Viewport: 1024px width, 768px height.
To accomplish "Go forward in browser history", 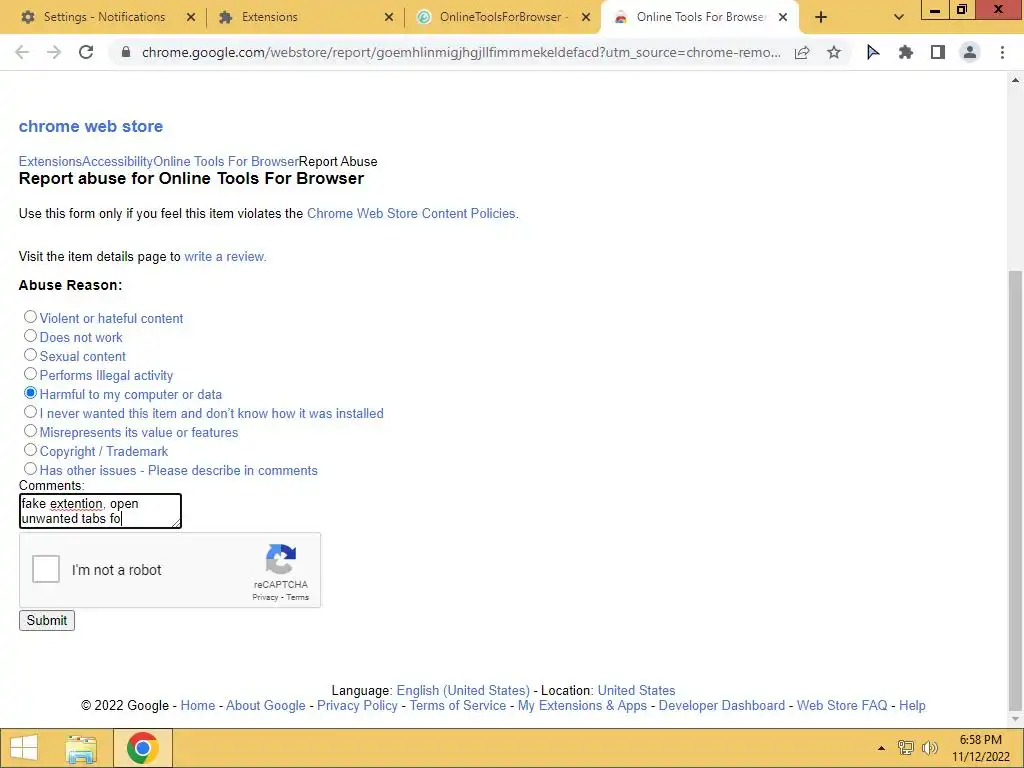I will pyautogui.click(x=54, y=52).
